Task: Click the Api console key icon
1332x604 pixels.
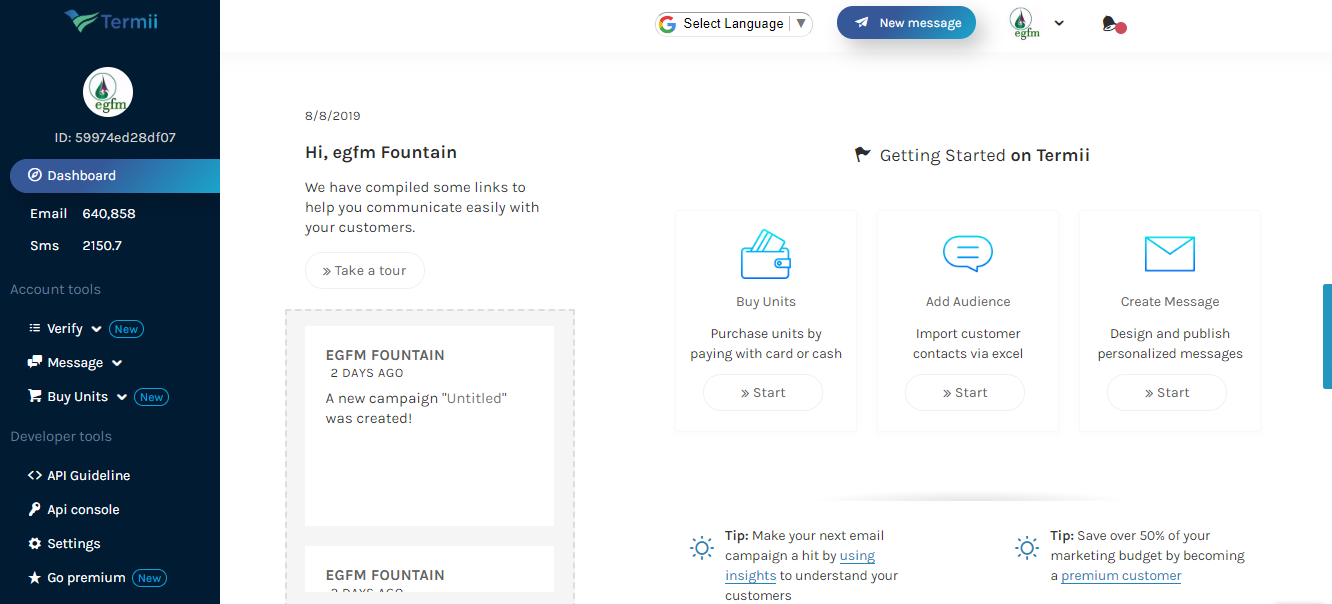Action: [35, 509]
